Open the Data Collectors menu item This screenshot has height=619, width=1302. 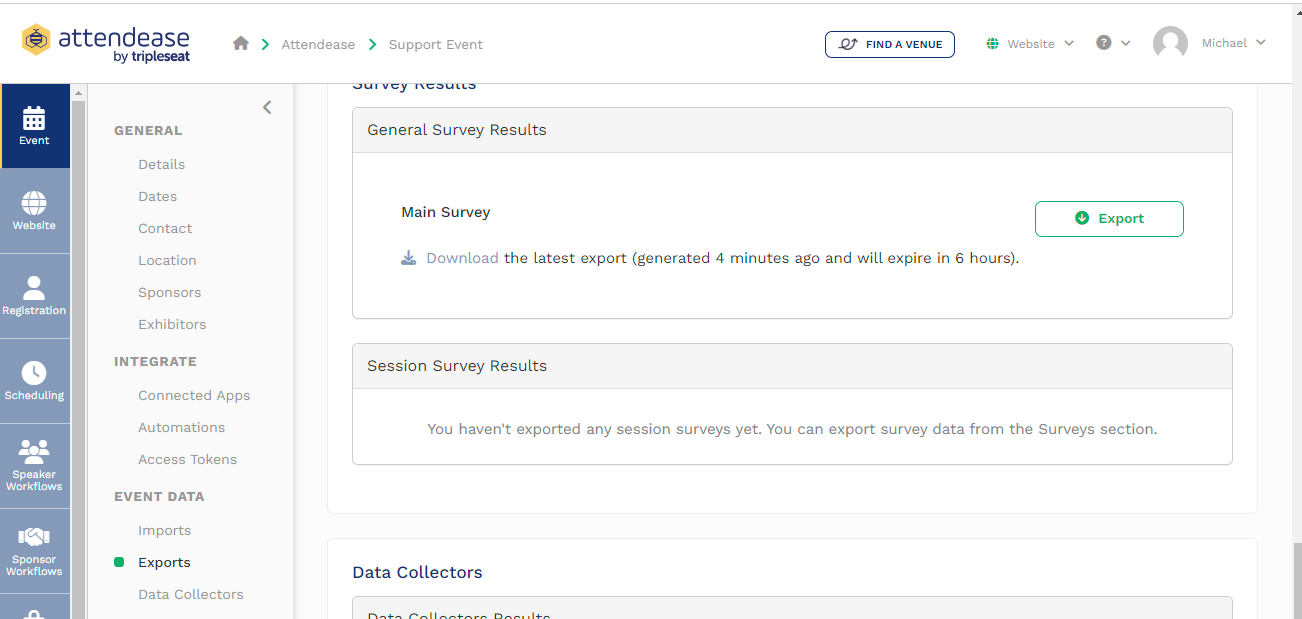click(191, 594)
